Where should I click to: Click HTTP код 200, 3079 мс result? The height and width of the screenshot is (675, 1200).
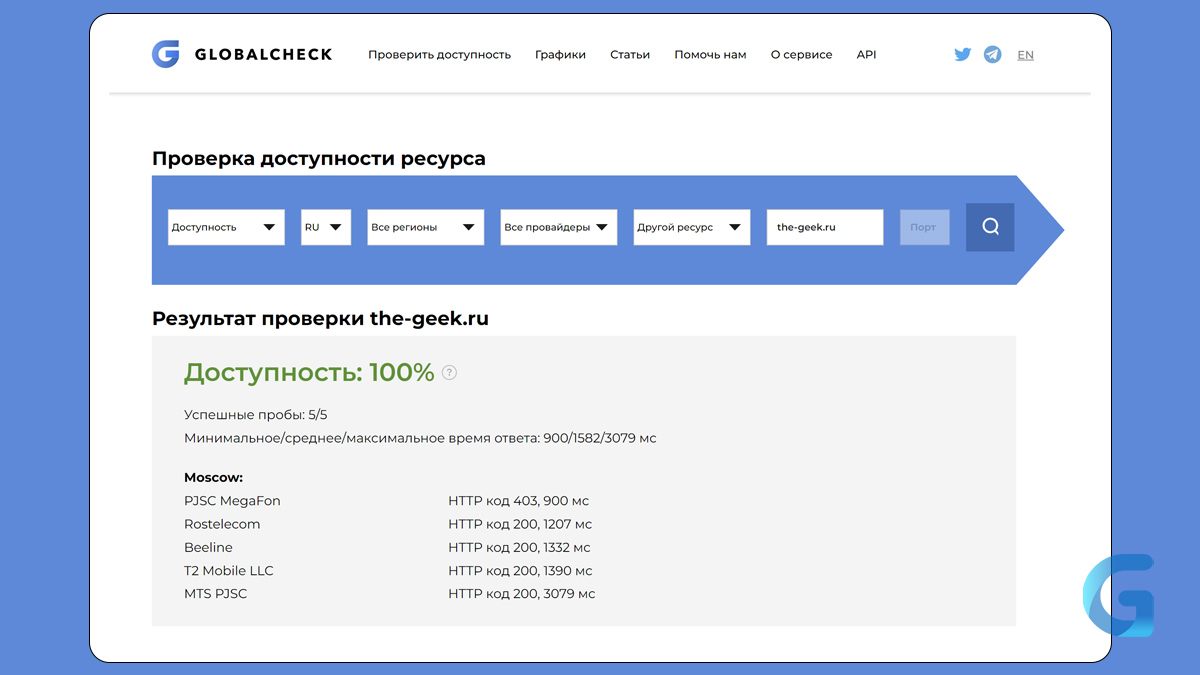tap(521, 594)
